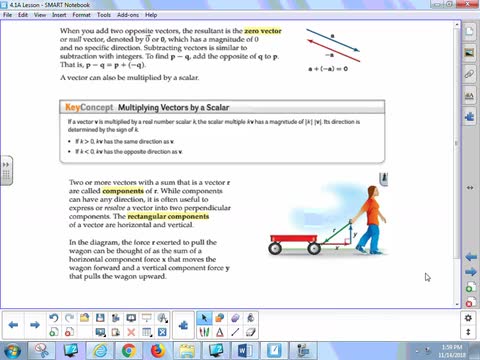
Task: Click the page vertical scrollbar
Action: tap(457, 143)
